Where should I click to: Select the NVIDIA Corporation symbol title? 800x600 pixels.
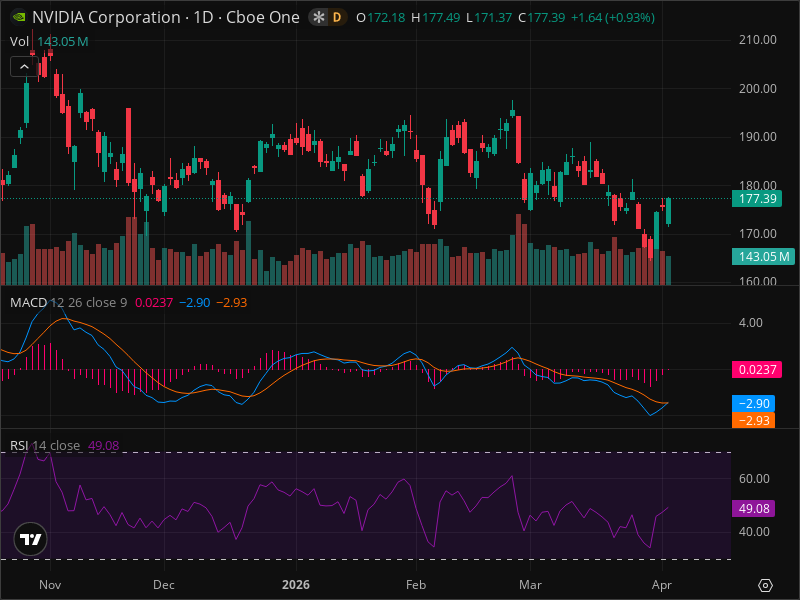coord(166,17)
